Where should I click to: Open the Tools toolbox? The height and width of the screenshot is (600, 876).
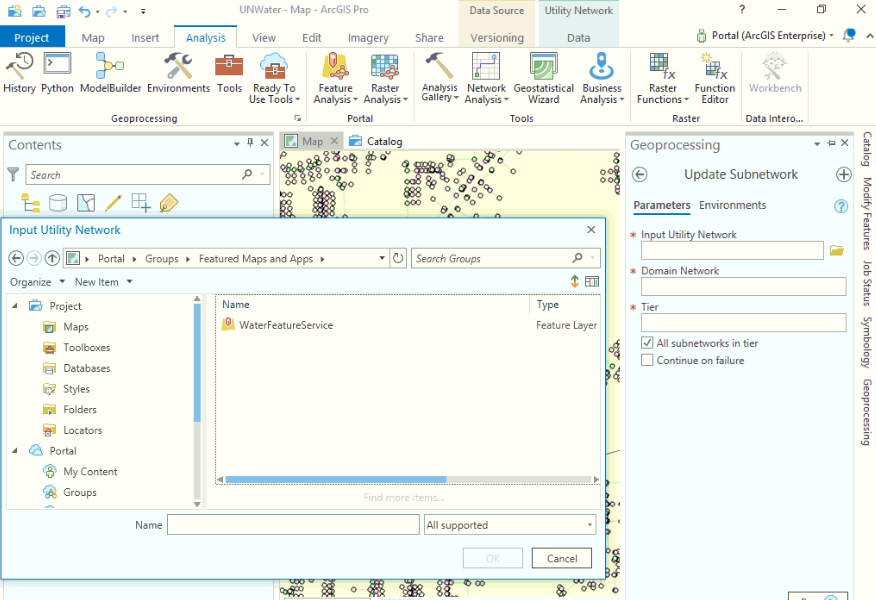coord(229,73)
